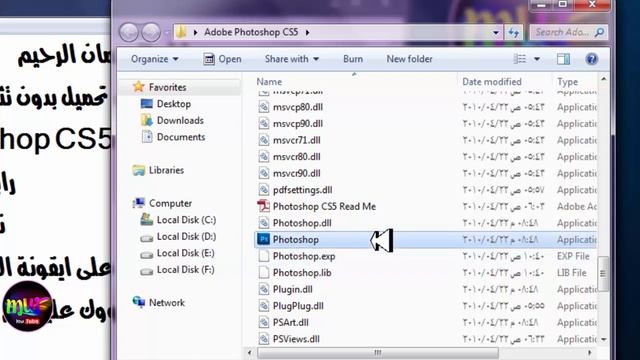The height and width of the screenshot is (360, 640).
Task: Open Local Disk (C:)
Action: pos(186,220)
